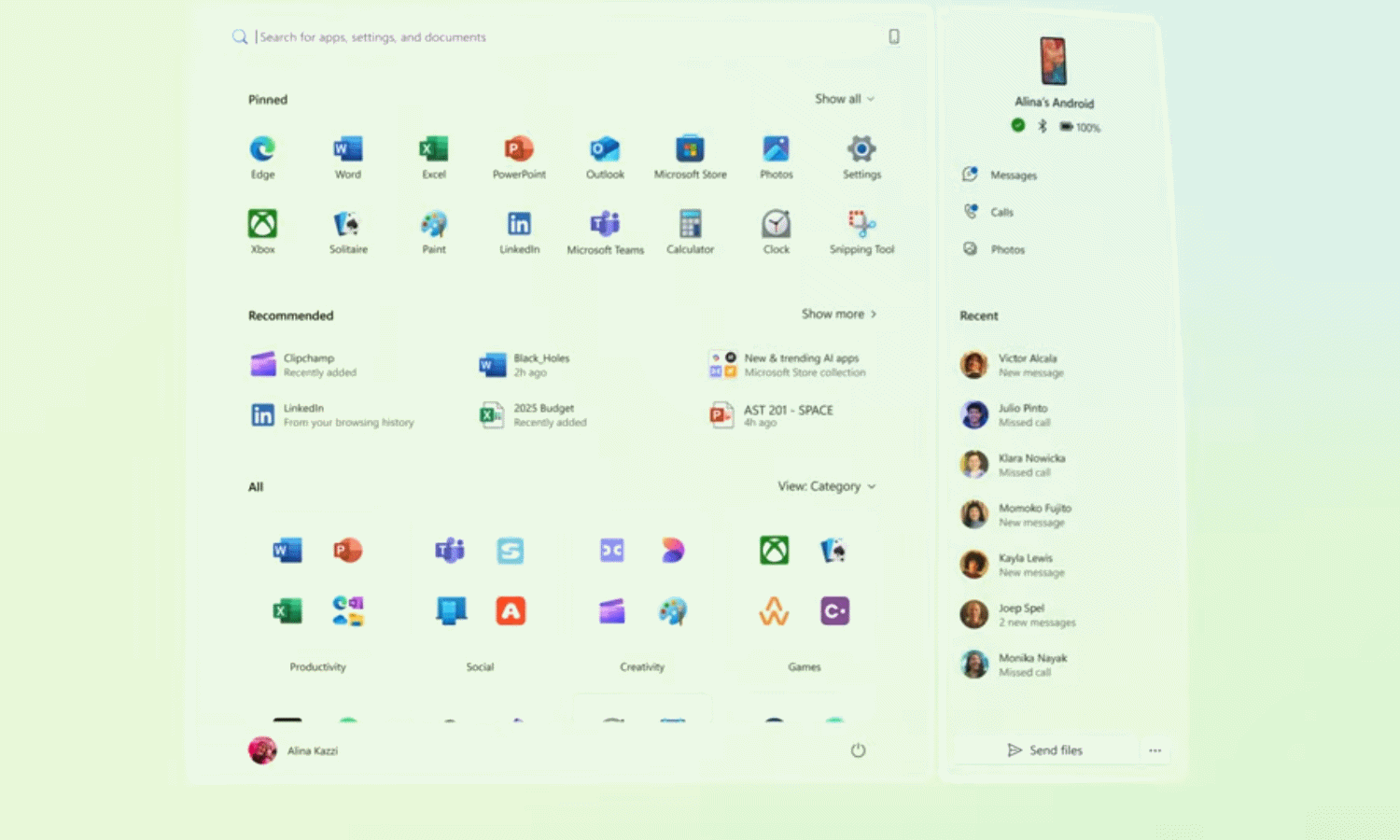Click the green connected status icon
Viewport: 1400px width, 840px height.
click(x=1018, y=125)
